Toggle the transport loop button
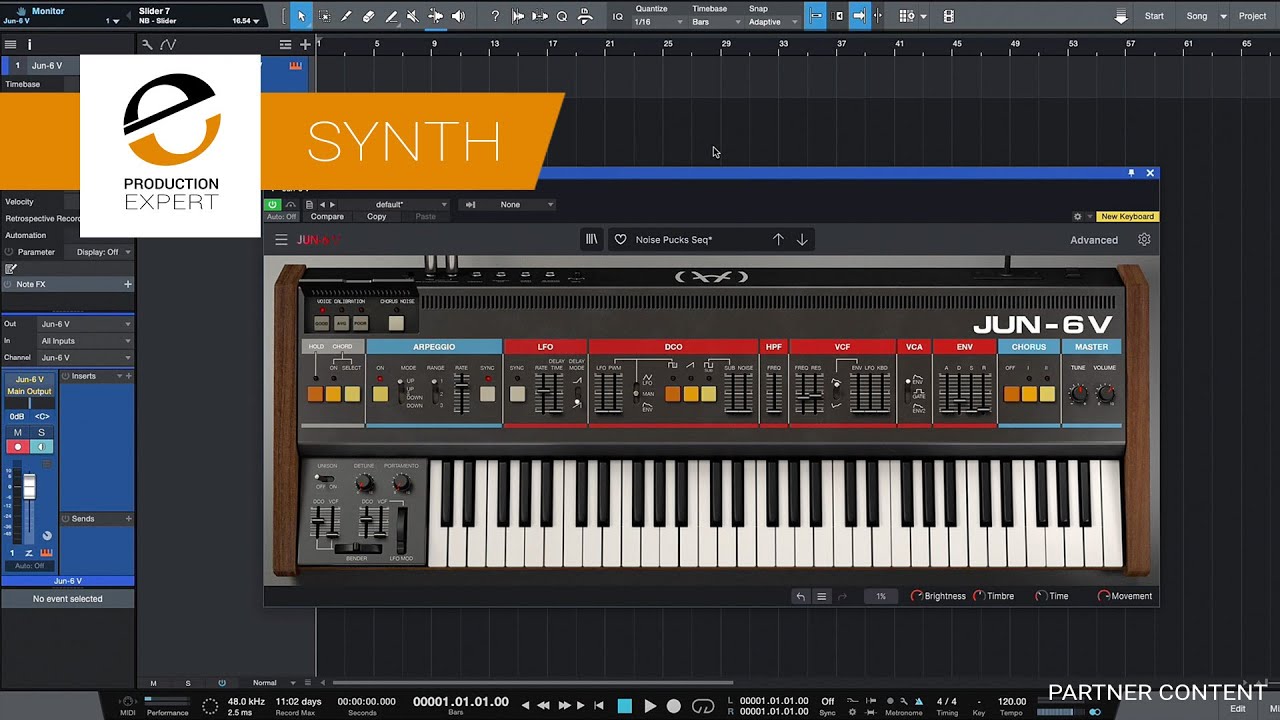The width and height of the screenshot is (1280, 720). coord(703,706)
